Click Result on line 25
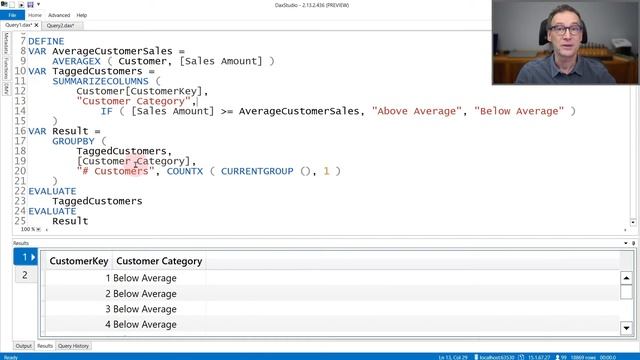 tap(70, 221)
